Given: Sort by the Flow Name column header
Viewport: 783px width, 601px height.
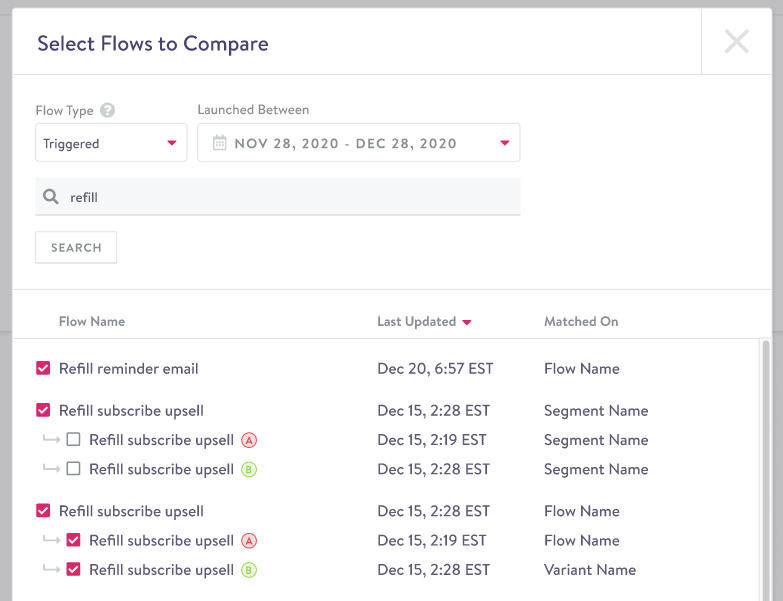Looking at the screenshot, I should click(92, 322).
